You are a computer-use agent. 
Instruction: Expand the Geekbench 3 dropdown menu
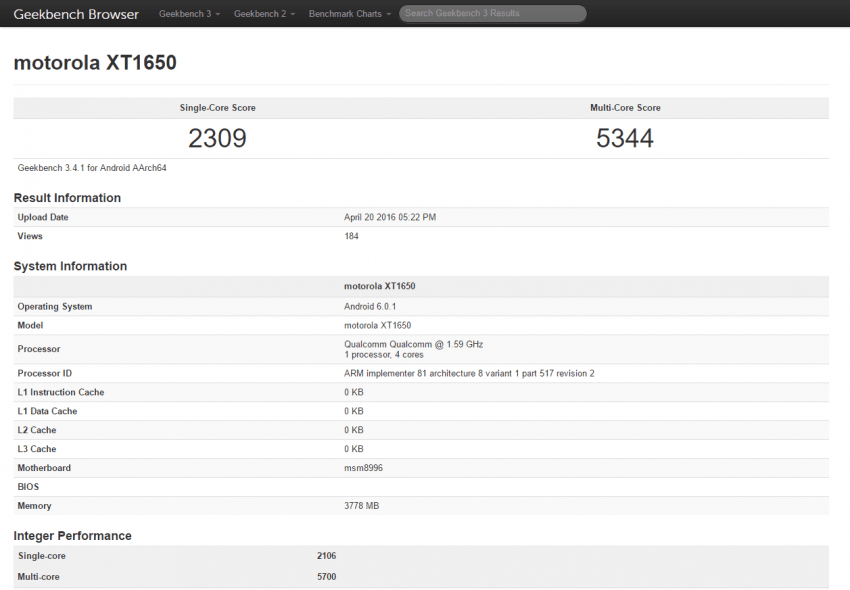[189, 14]
